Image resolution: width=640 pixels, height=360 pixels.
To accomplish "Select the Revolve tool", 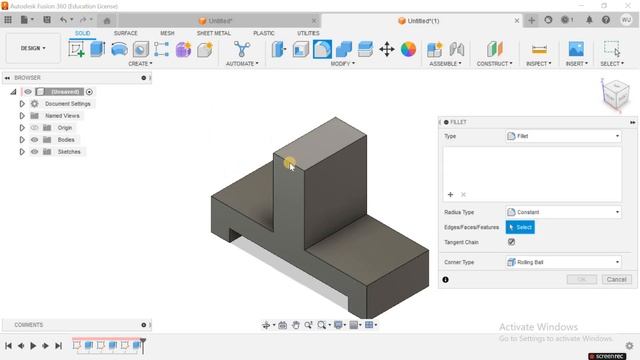I will click(119, 49).
